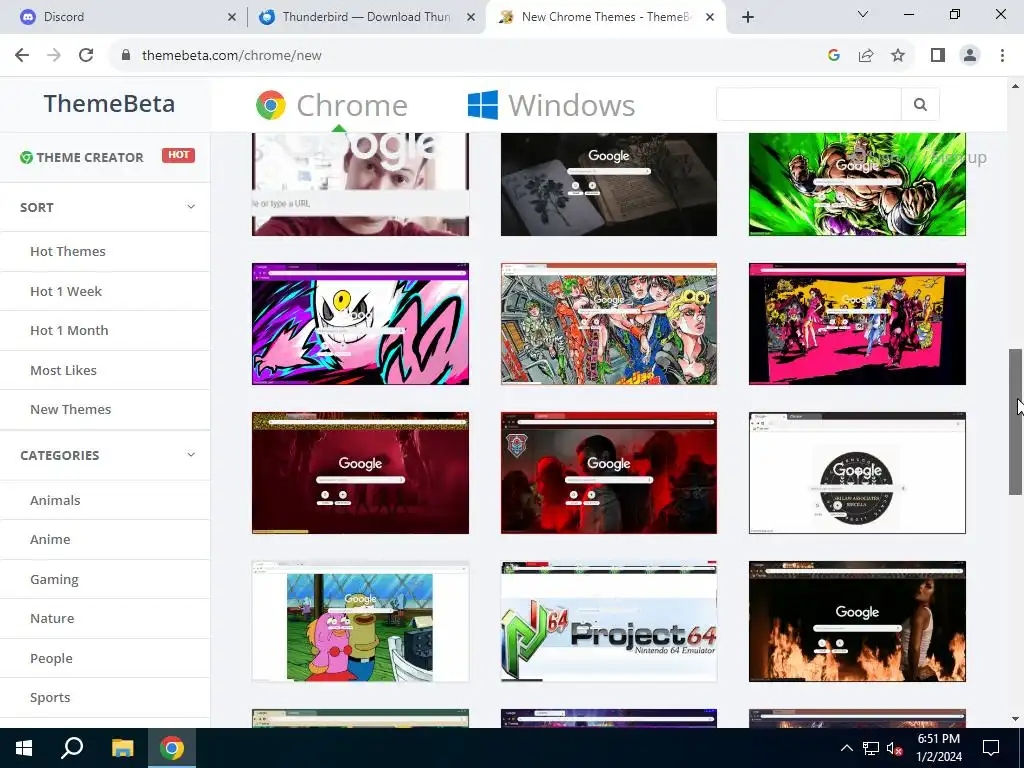Viewport: 1024px width, 768px height.
Task: Select the Windows themes section
Action: coord(552,105)
